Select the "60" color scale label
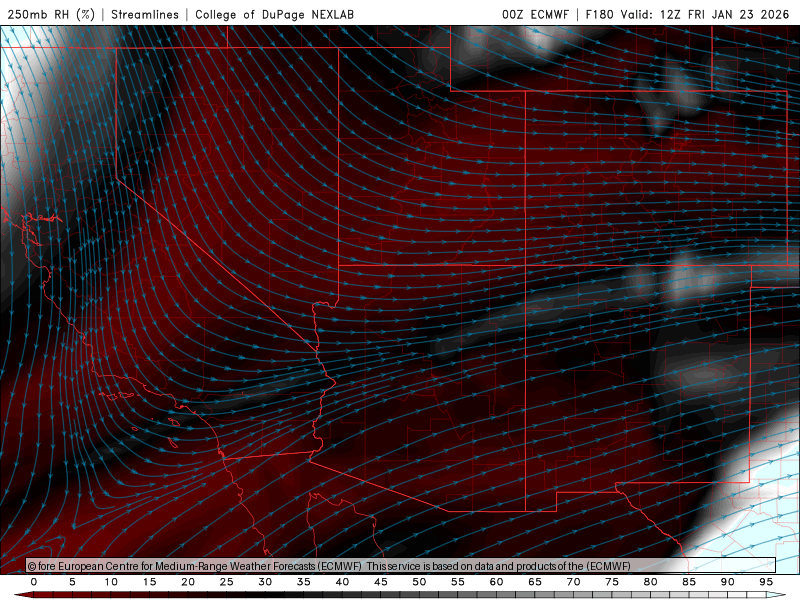Screen dimensions: 800x600 496,582
